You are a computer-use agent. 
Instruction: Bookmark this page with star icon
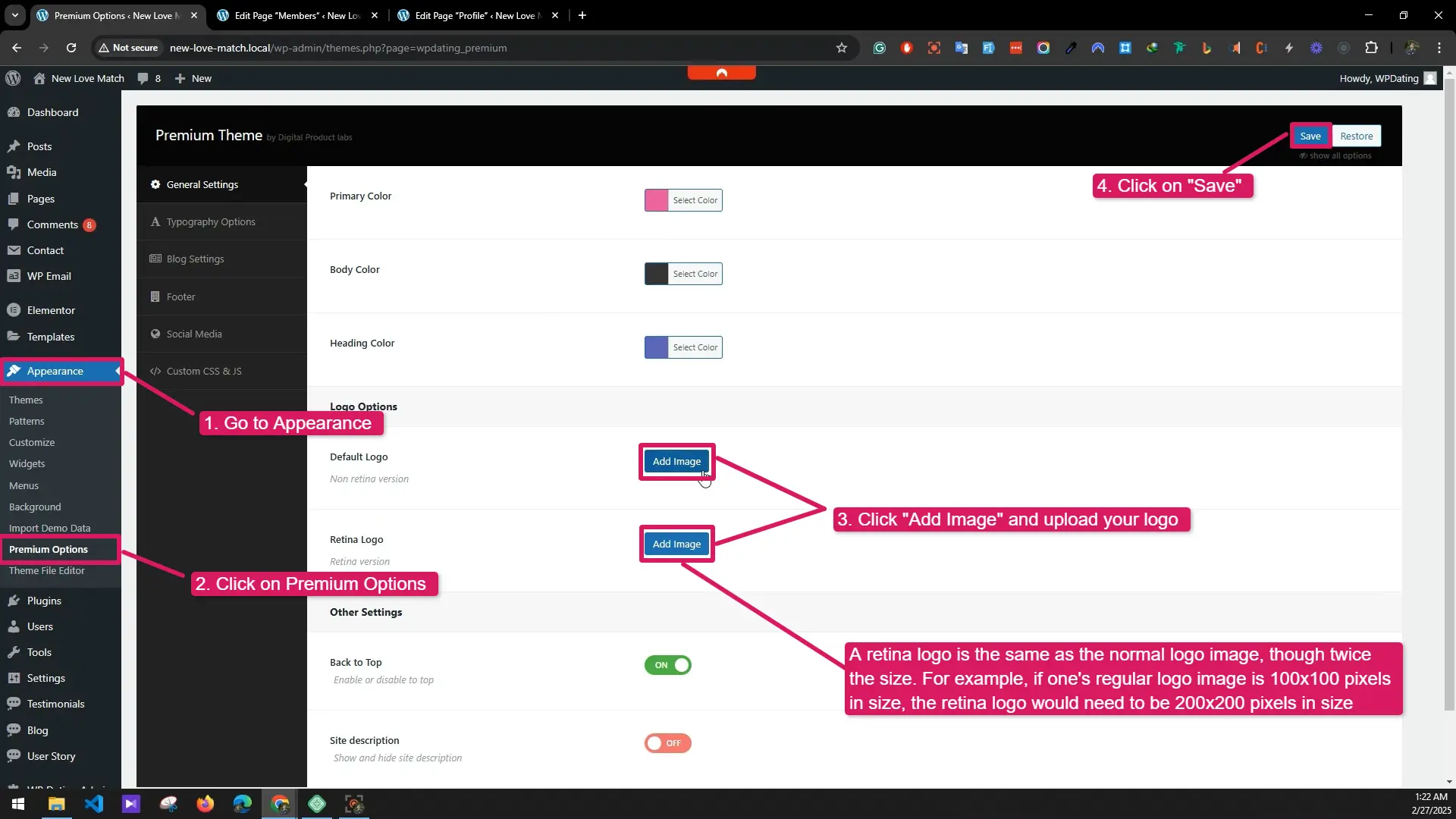[841, 48]
